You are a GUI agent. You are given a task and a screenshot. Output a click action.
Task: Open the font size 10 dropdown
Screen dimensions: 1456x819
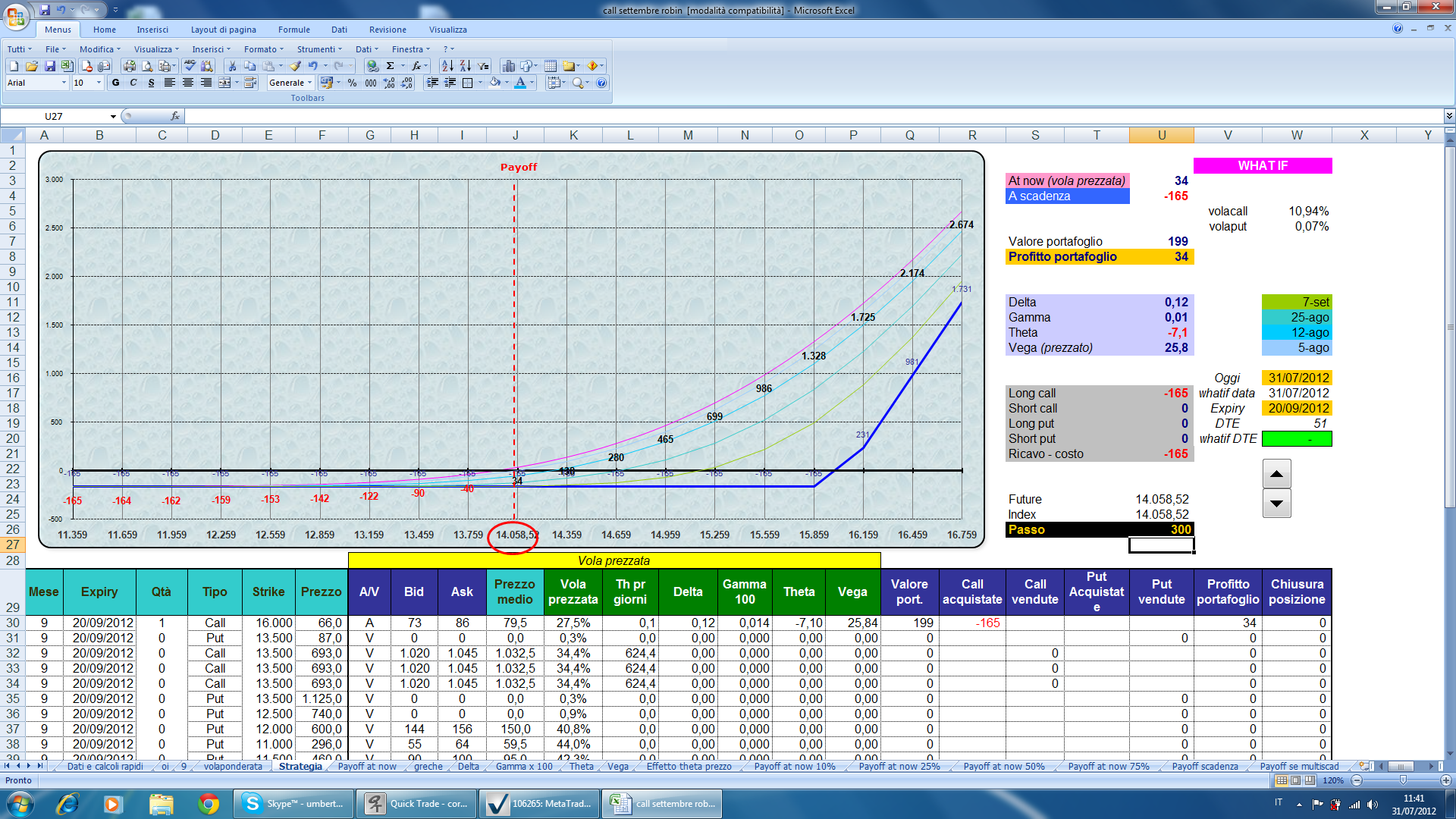pos(99,83)
